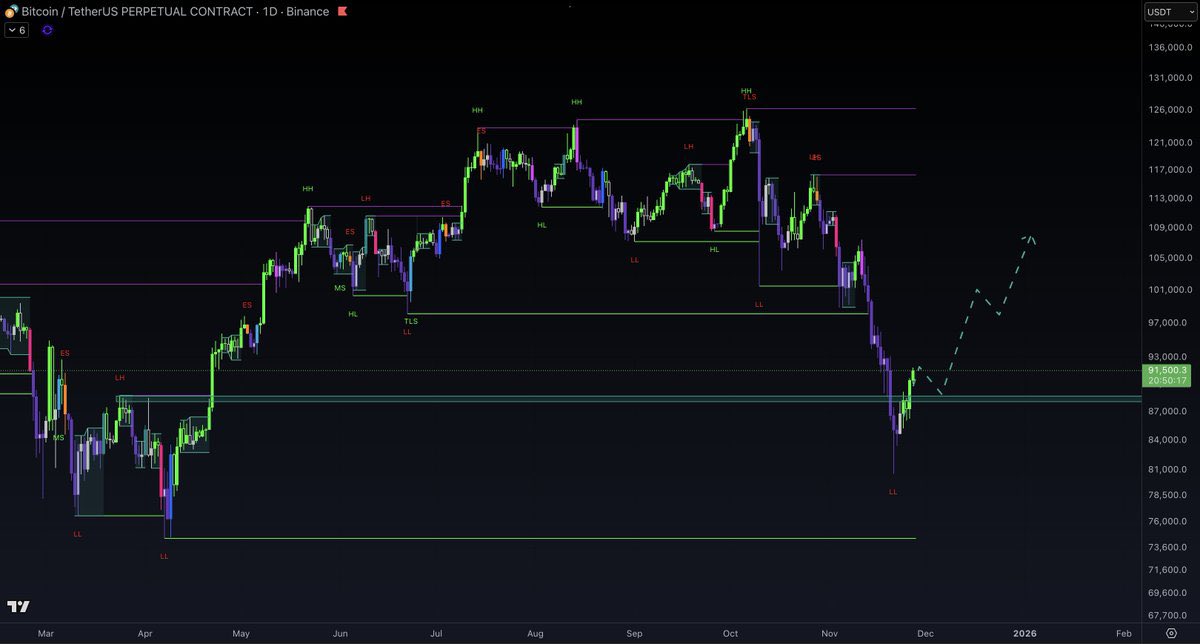Click the Oct label on time axis

click(730, 633)
